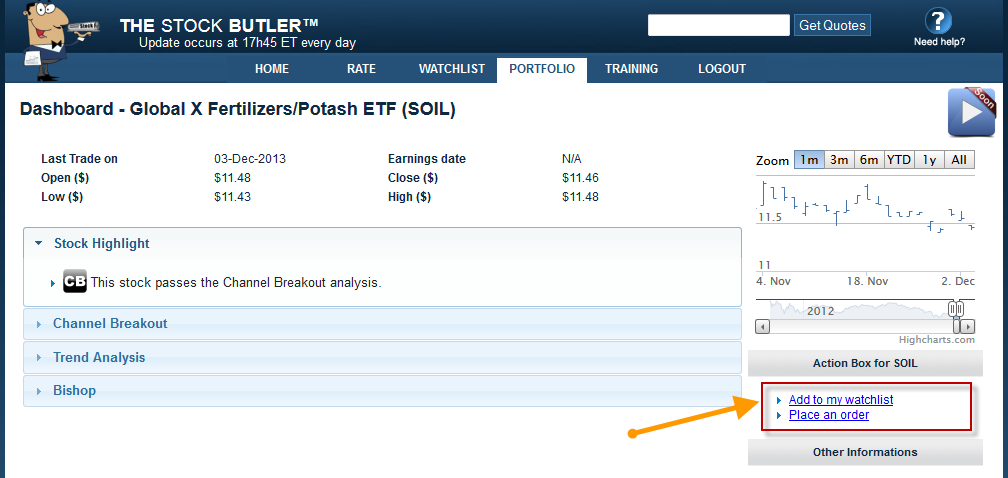Set chart zoom to 6m
Screen dimensions: 1008x478
868,160
